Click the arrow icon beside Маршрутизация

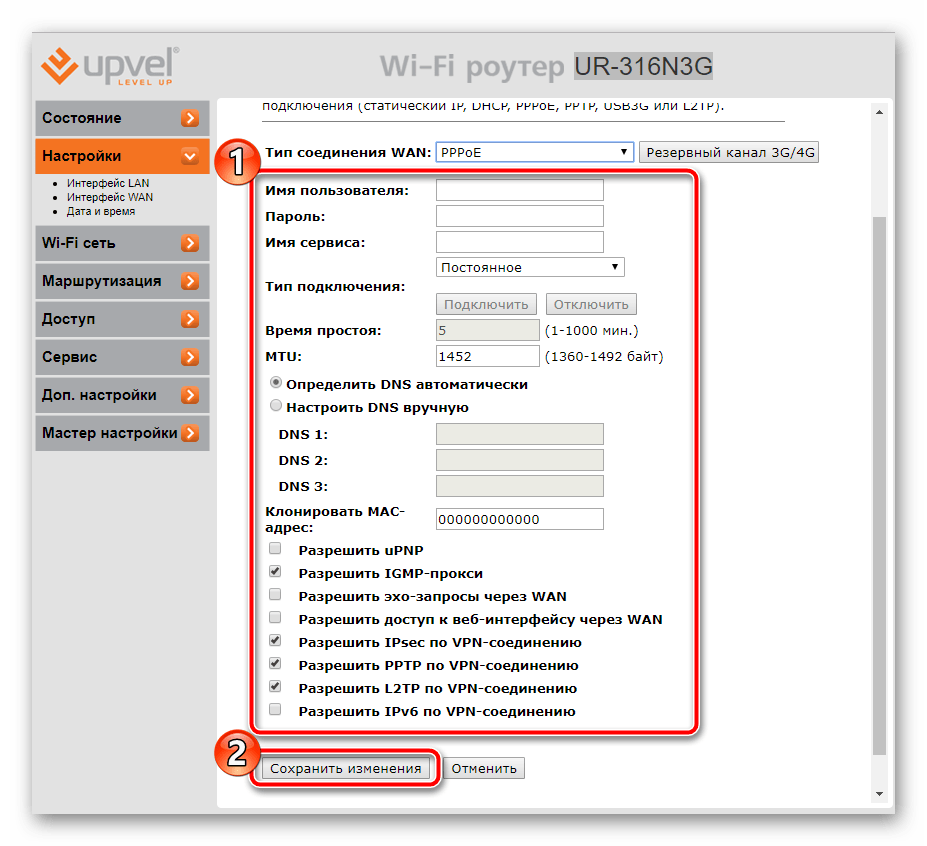pyautogui.click(x=190, y=281)
